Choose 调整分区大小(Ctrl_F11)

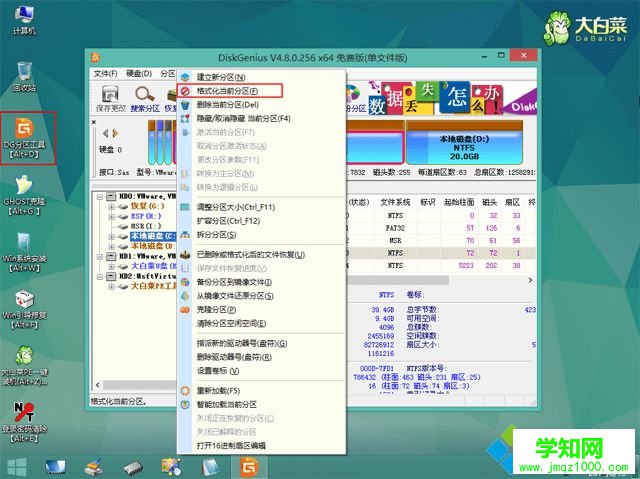pos(261,207)
